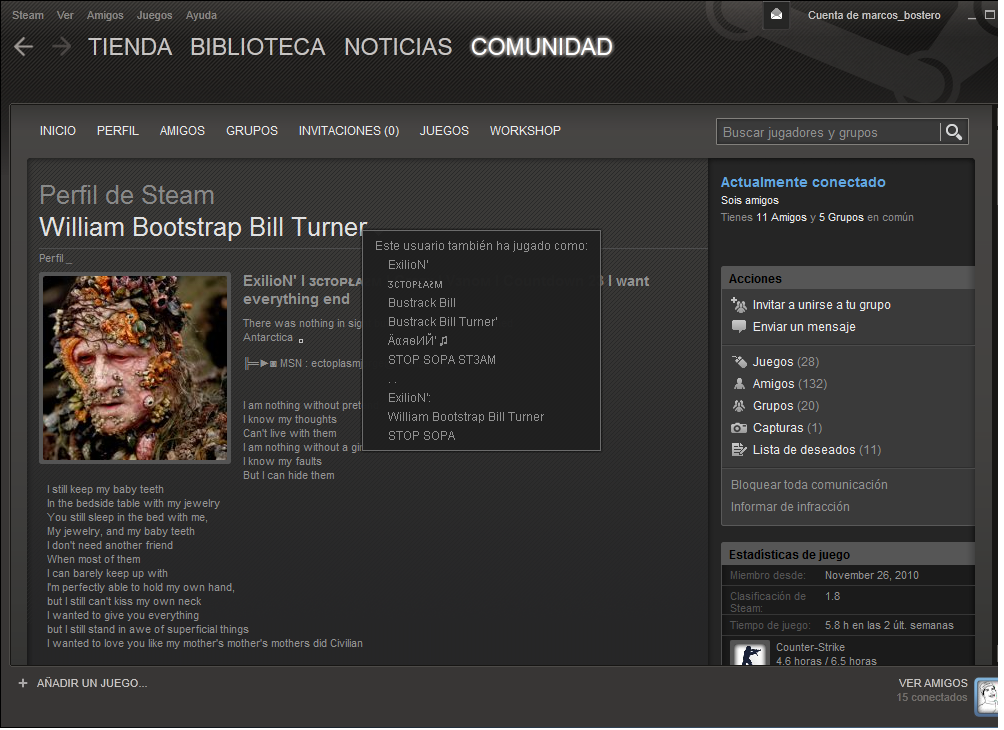Click the search magnifier icon
Image resolution: width=1004 pixels, height=730 pixels.
click(954, 132)
